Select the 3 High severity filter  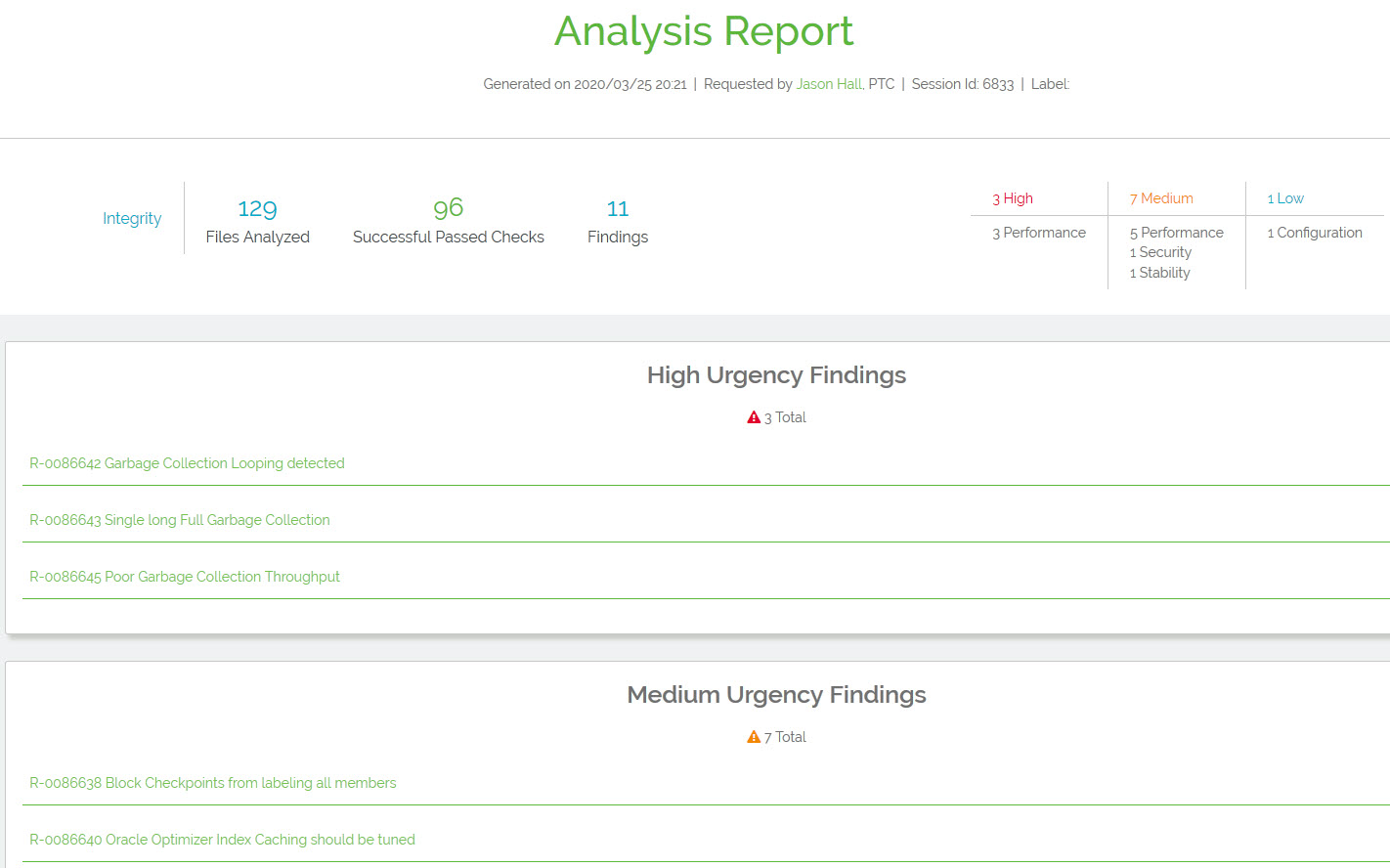[1012, 197]
